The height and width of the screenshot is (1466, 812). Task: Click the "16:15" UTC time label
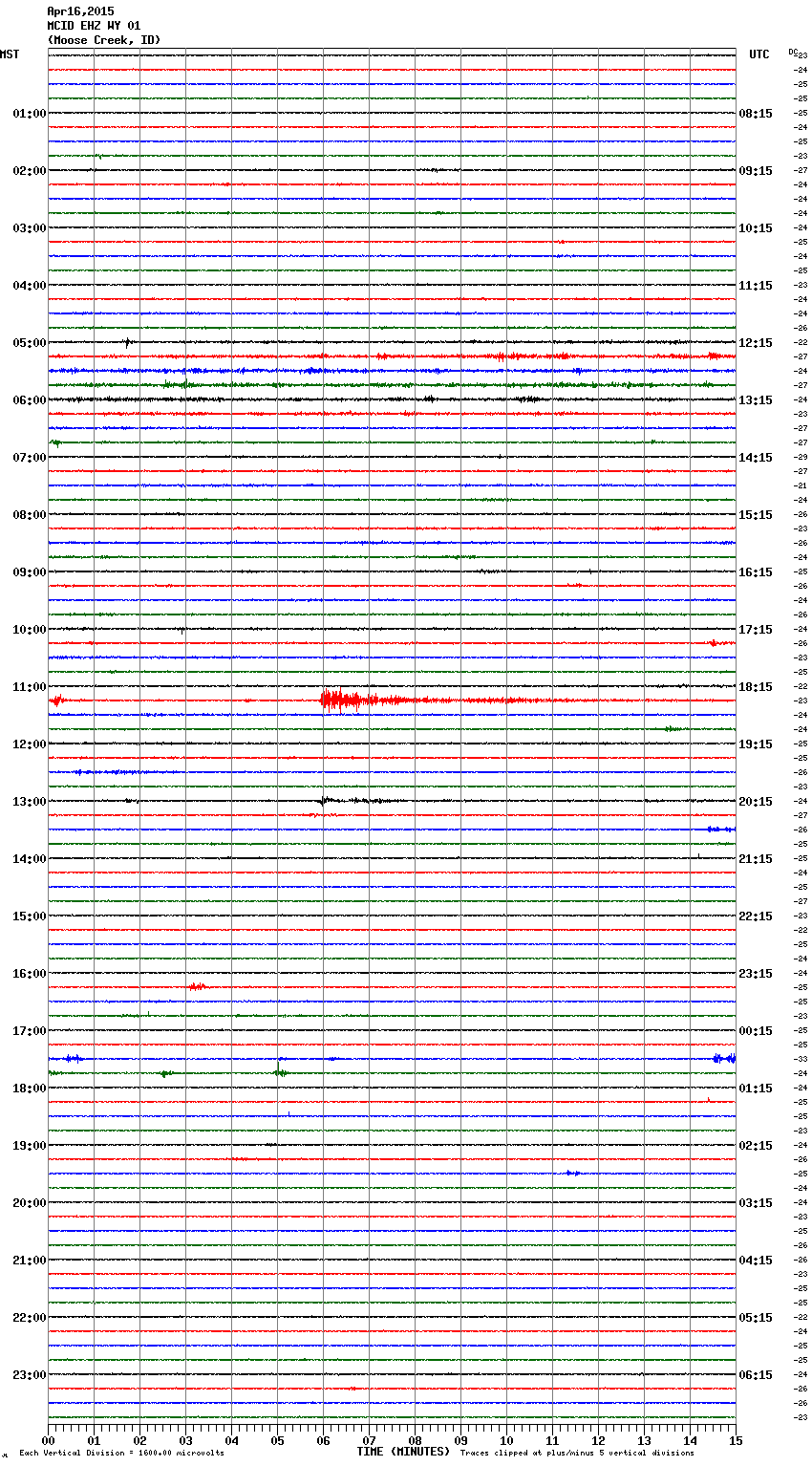click(756, 572)
